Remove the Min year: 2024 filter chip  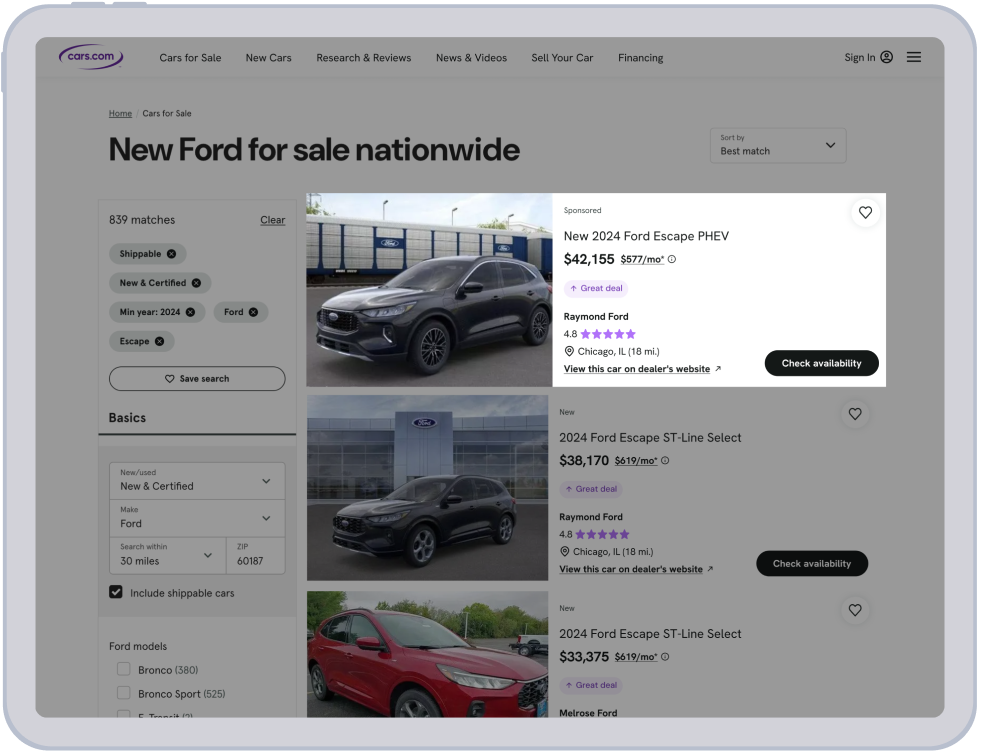191,313
